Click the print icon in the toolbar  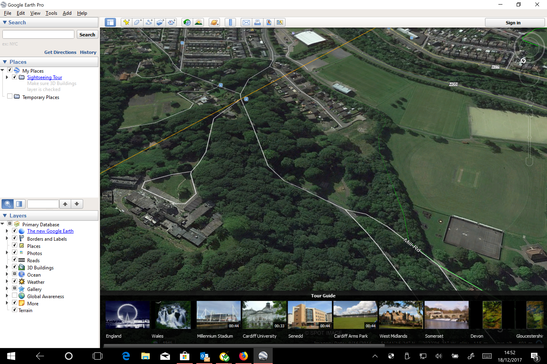257,22
